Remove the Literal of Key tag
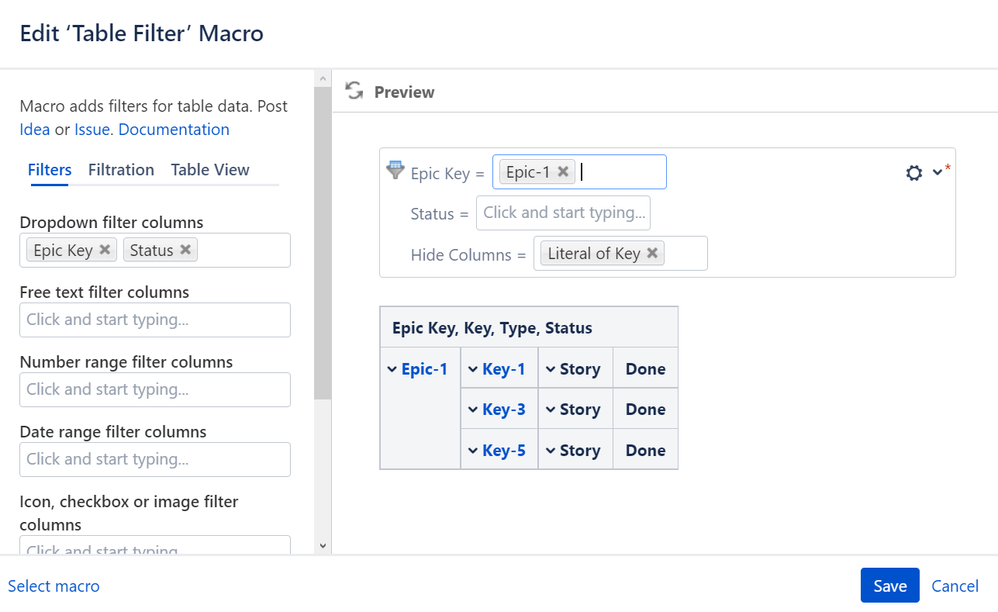 (652, 254)
